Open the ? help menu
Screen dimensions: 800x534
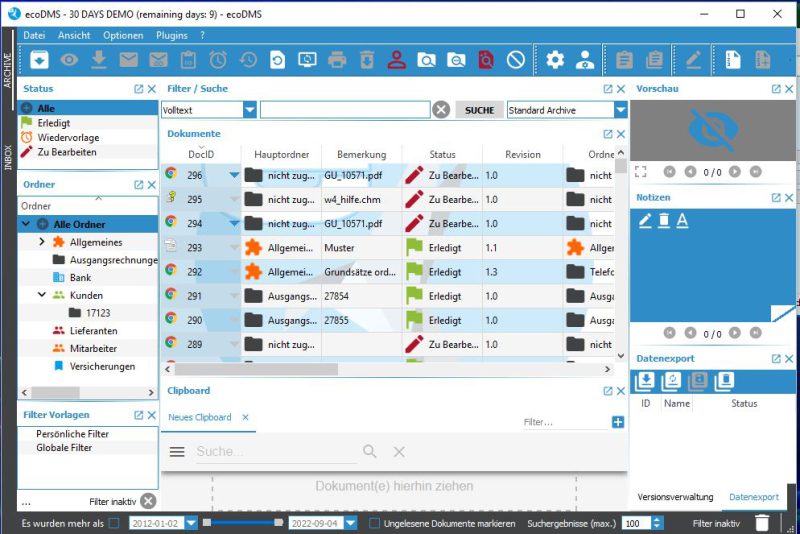pyautogui.click(x=202, y=35)
